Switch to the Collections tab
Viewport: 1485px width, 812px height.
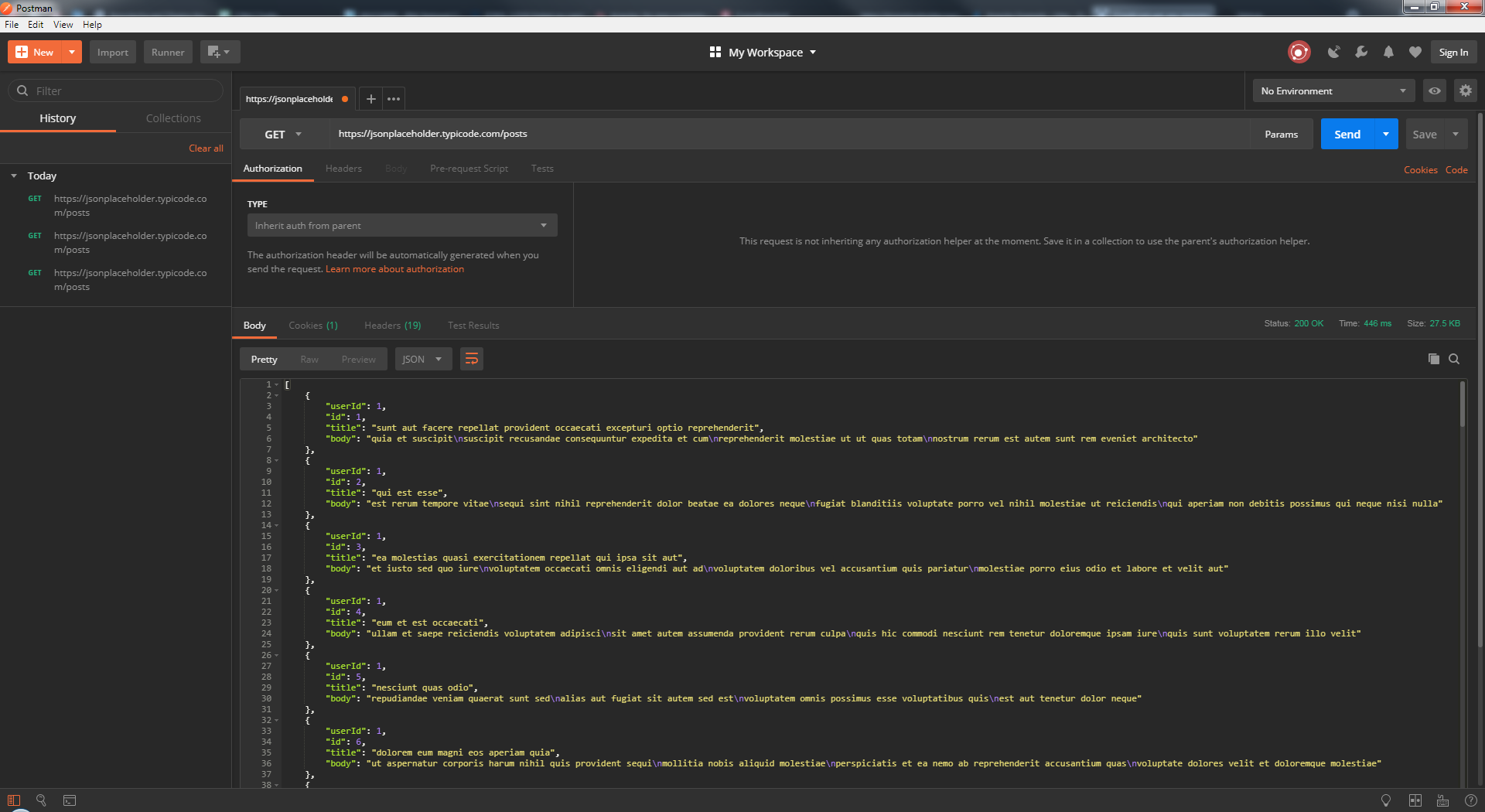coord(173,118)
